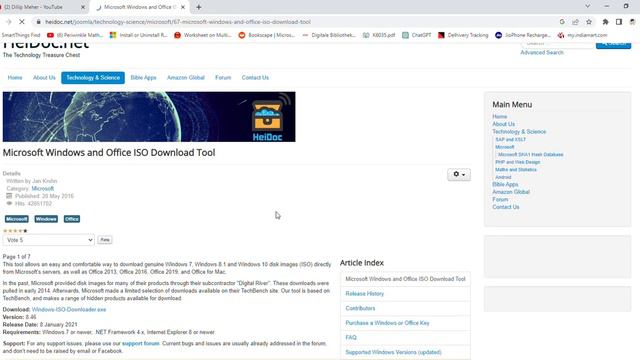Open Contact Us in Main Menu sidebar

tap(506, 207)
